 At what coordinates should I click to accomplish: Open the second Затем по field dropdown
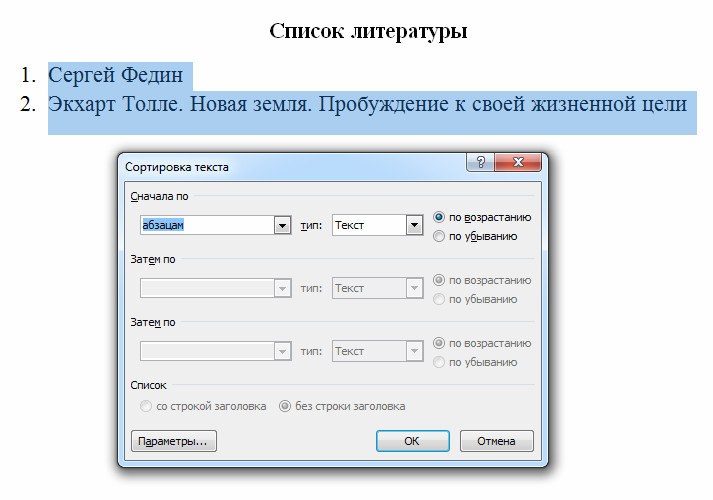pyautogui.click(x=282, y=351)
